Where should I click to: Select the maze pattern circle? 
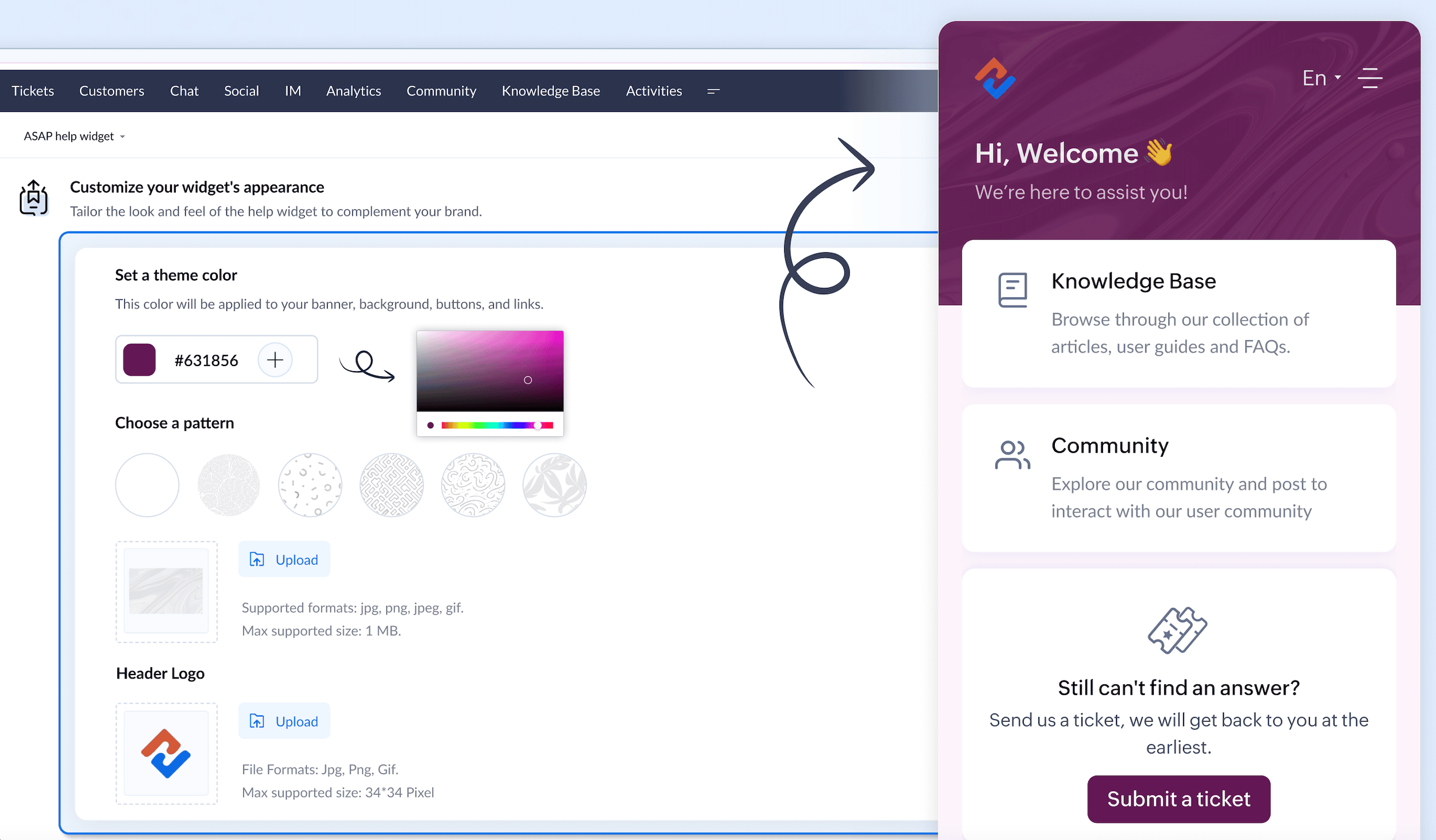coord(391,485)
